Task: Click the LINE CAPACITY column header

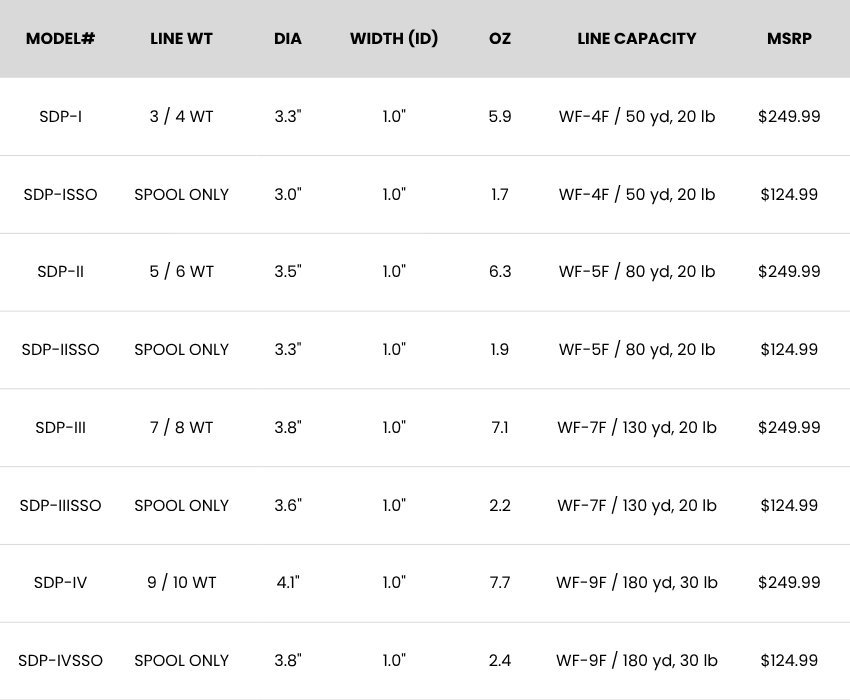Action: click(637, 39)
